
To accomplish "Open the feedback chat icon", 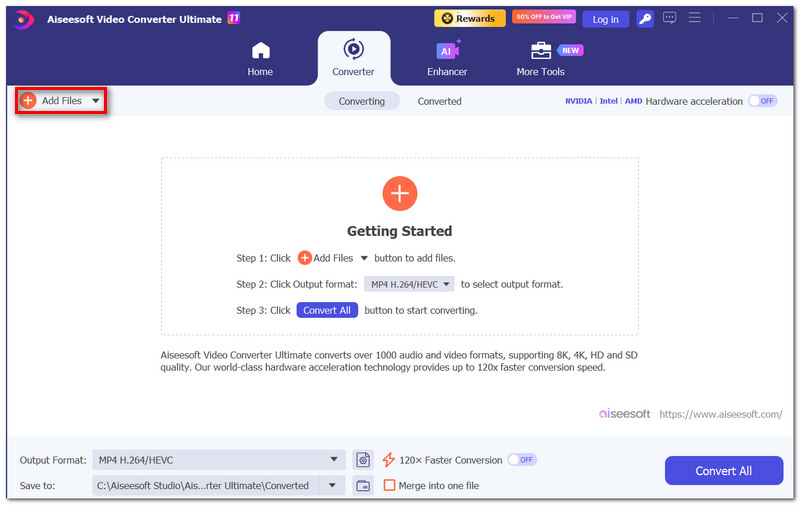I will coord(669,18).
